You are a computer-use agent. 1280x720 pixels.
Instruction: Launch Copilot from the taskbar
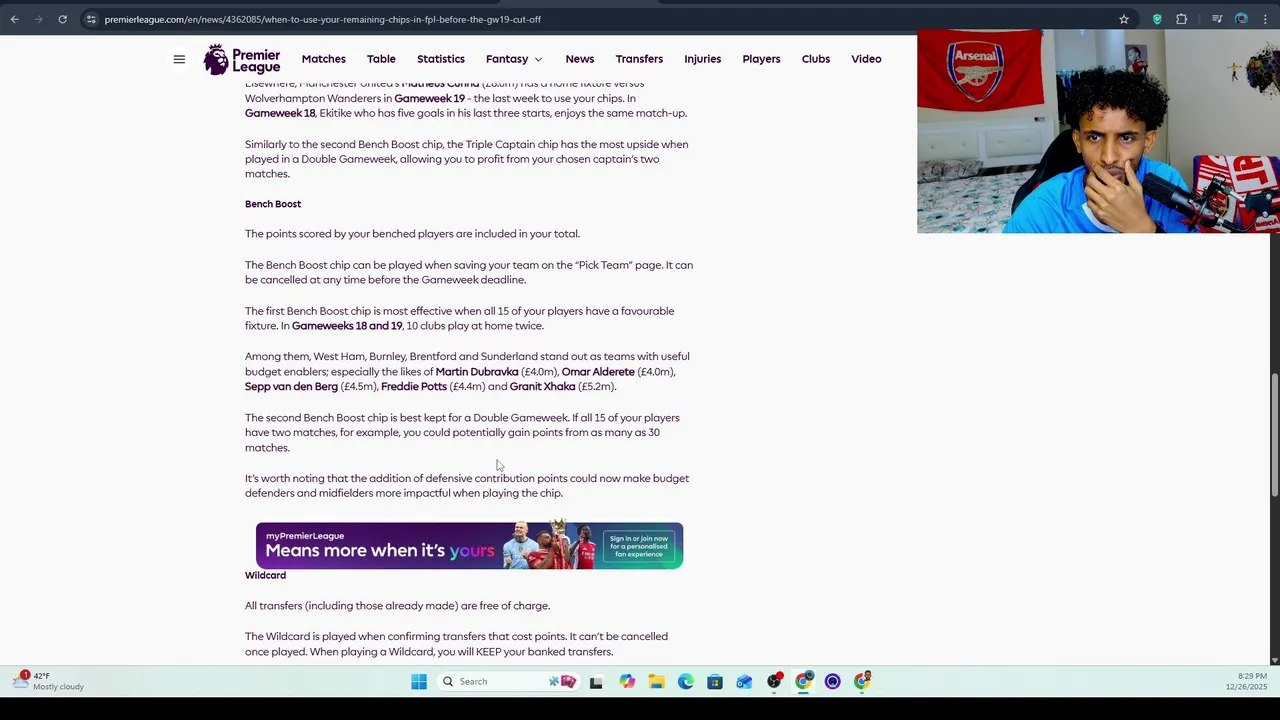tap(627, 682)
